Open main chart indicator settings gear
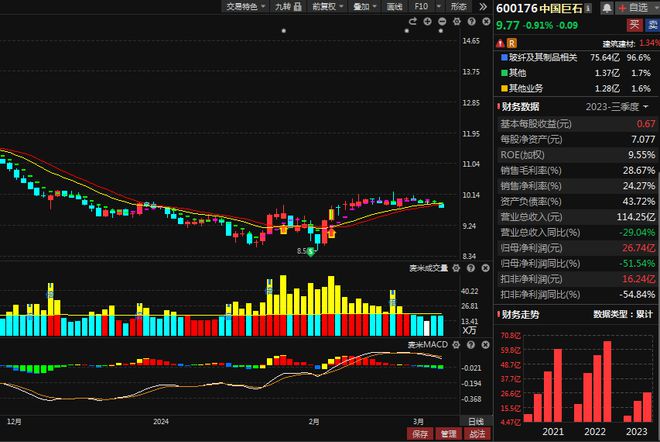 point(457,21)
